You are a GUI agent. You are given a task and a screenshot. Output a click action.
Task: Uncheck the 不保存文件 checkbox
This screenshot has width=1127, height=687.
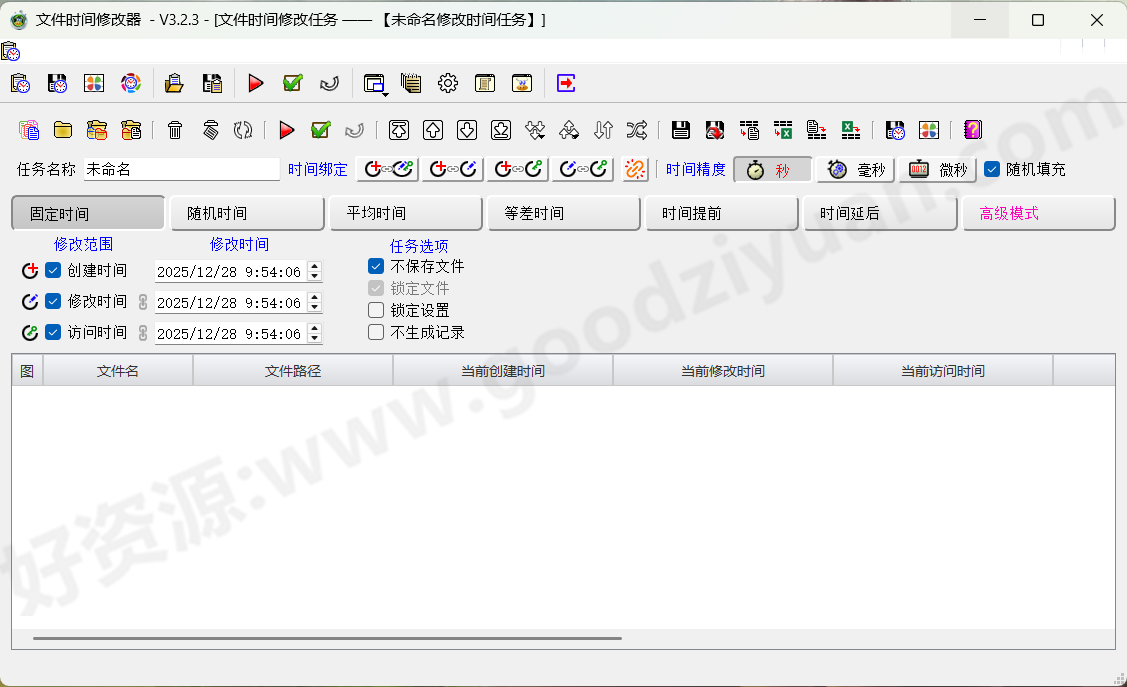(x=376, y=266)
